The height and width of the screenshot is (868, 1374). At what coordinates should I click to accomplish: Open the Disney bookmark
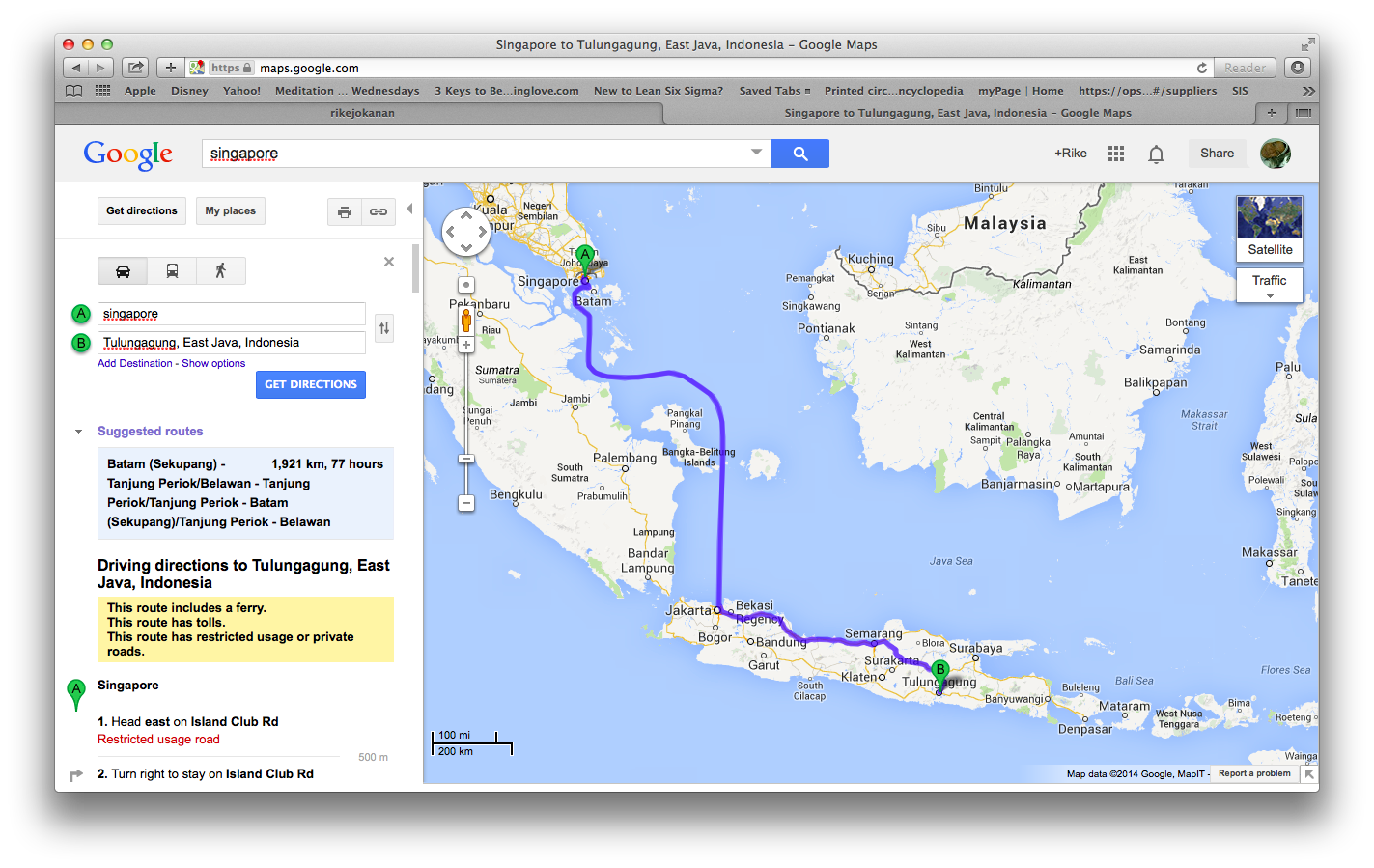pyautogui.click(x=189, y=91)
